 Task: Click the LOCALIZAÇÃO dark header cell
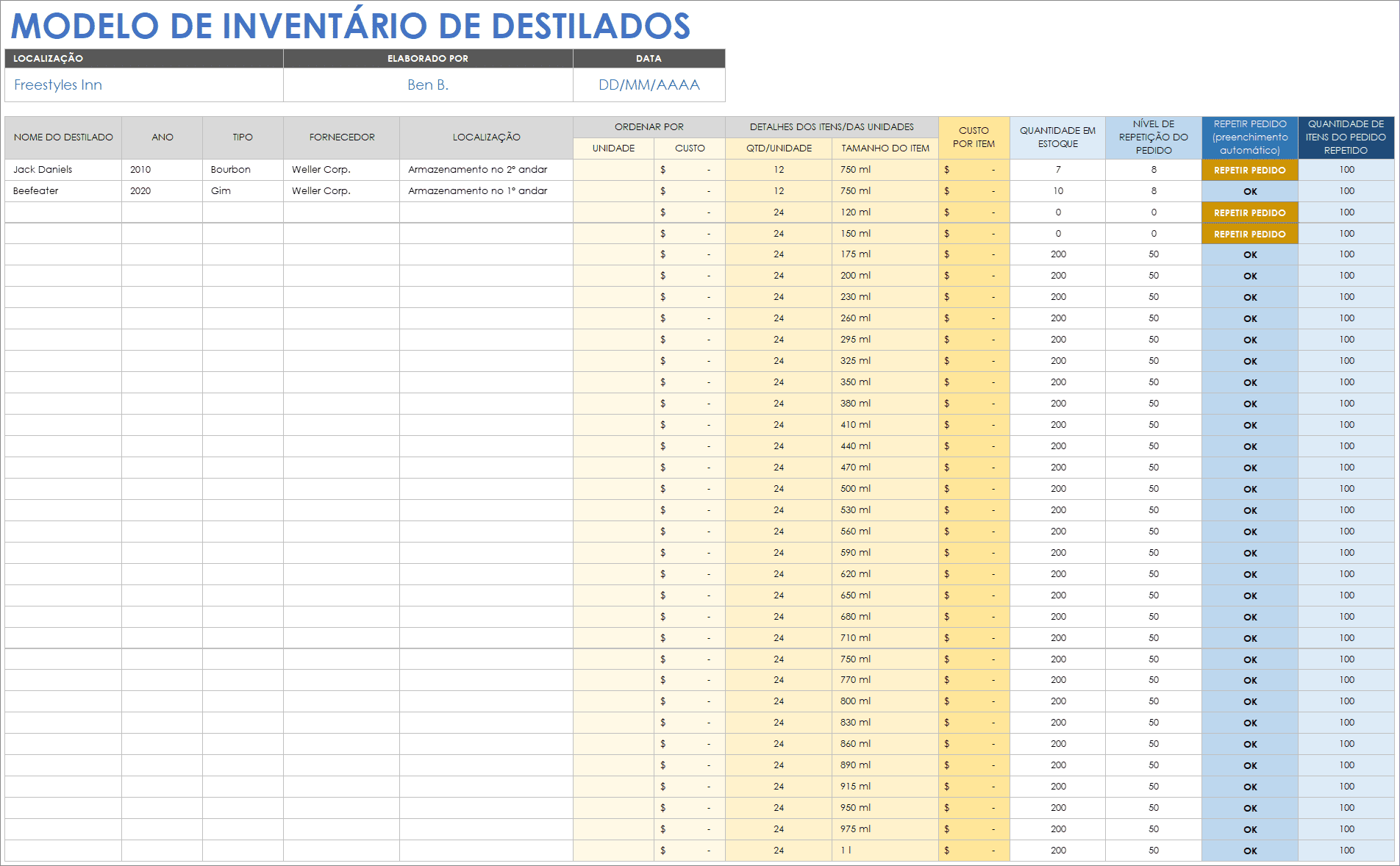coord(144,58)
